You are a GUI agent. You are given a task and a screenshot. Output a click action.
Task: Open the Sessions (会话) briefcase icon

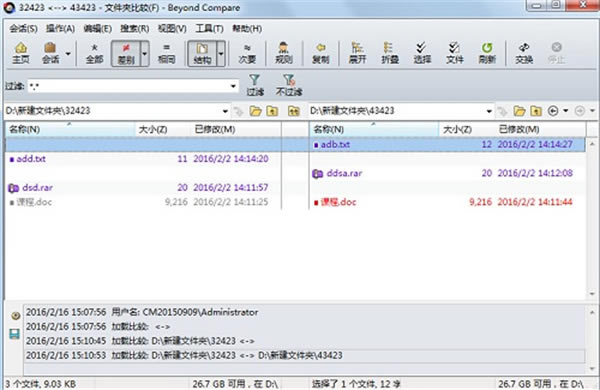click(50, 53)
